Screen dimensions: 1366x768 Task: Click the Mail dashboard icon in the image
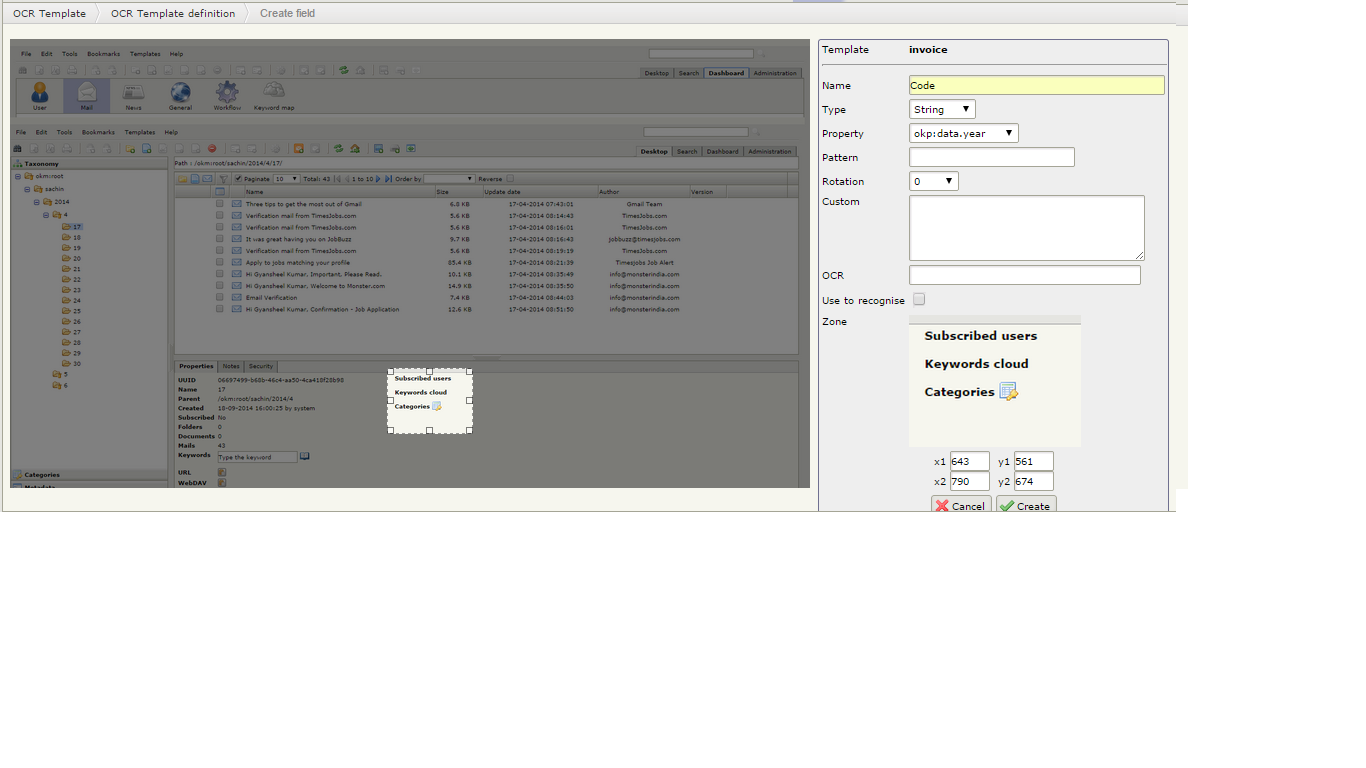87,94
